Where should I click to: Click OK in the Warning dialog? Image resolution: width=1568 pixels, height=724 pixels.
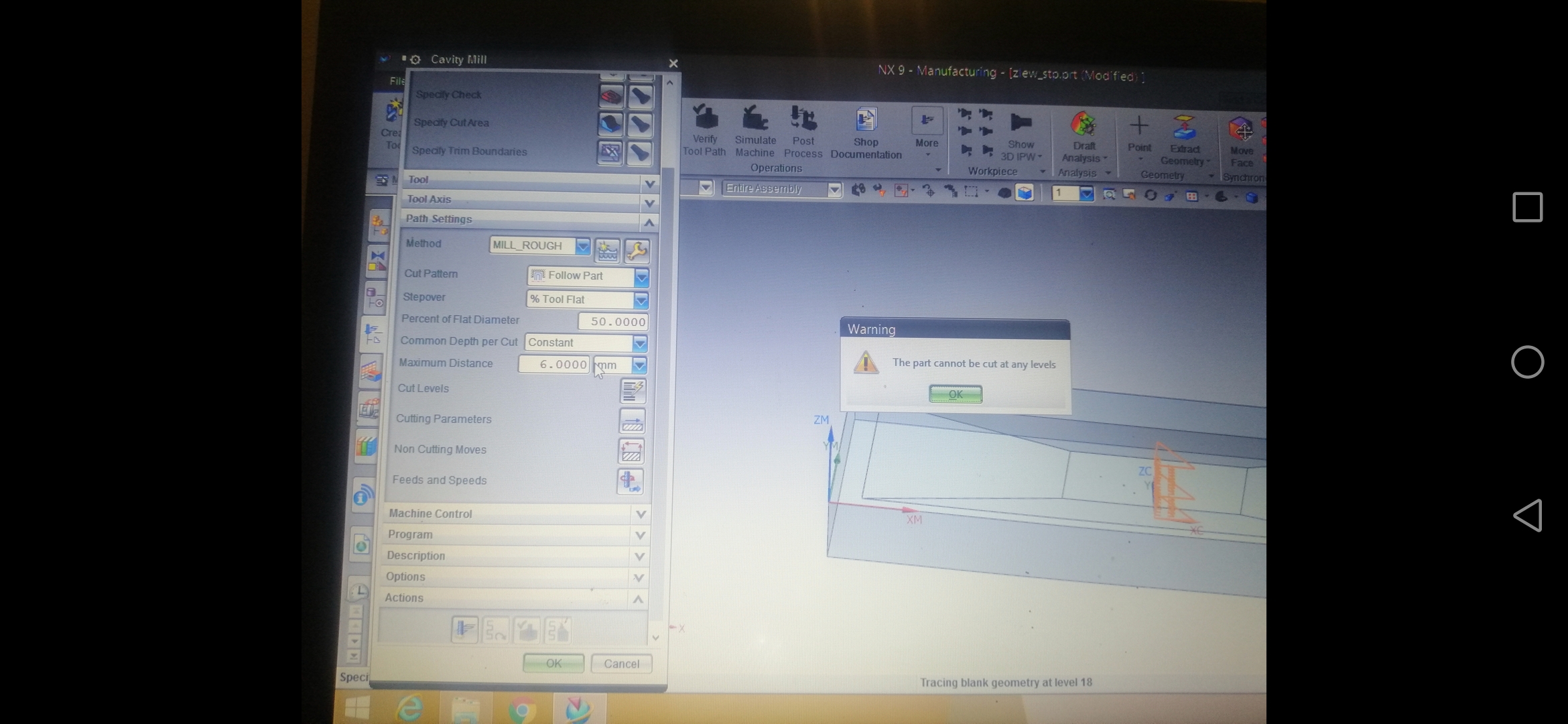[x=956, y=394]
